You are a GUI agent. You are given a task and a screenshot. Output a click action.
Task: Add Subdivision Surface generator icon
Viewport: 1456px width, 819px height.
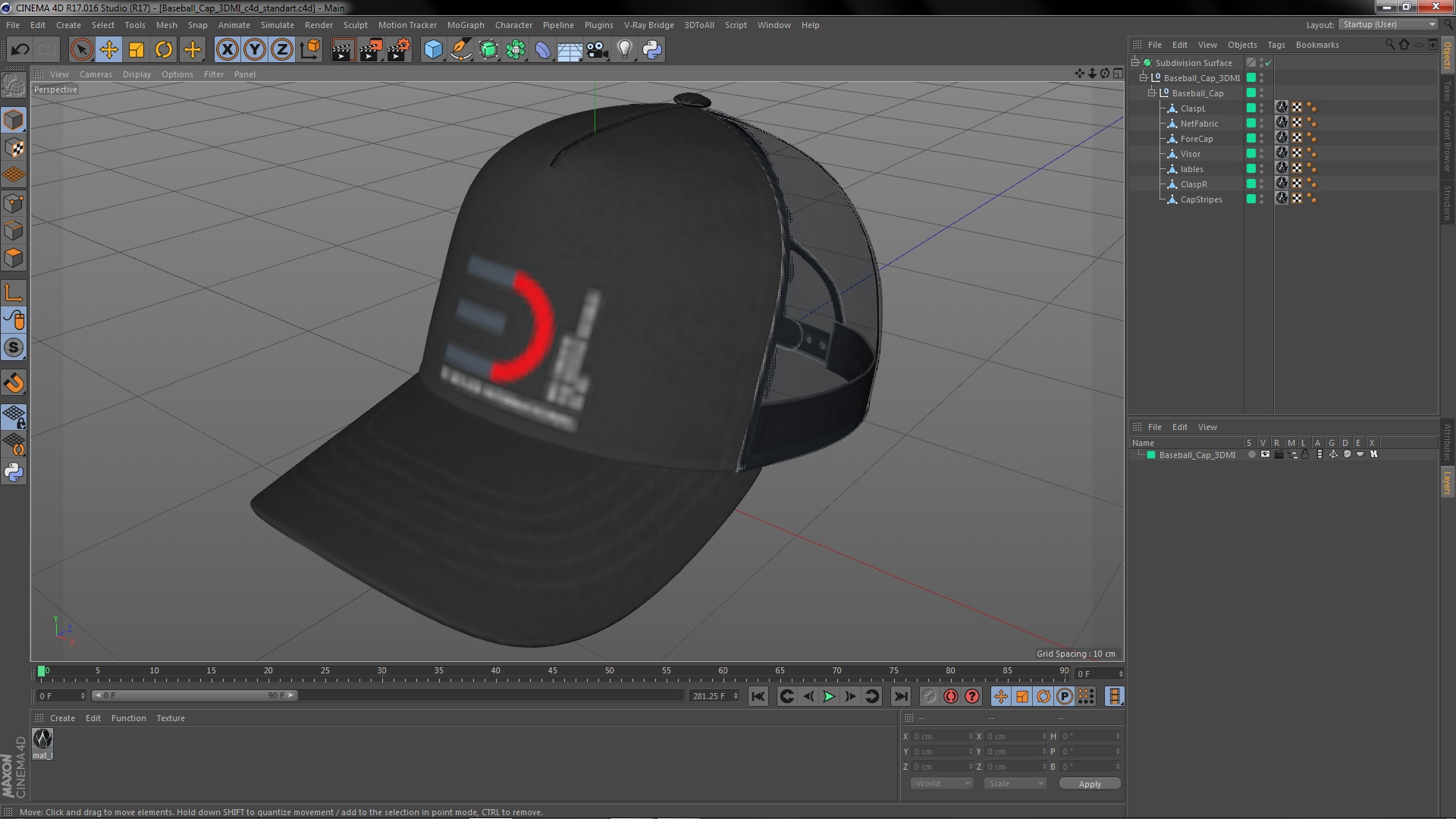pos(488,50)
